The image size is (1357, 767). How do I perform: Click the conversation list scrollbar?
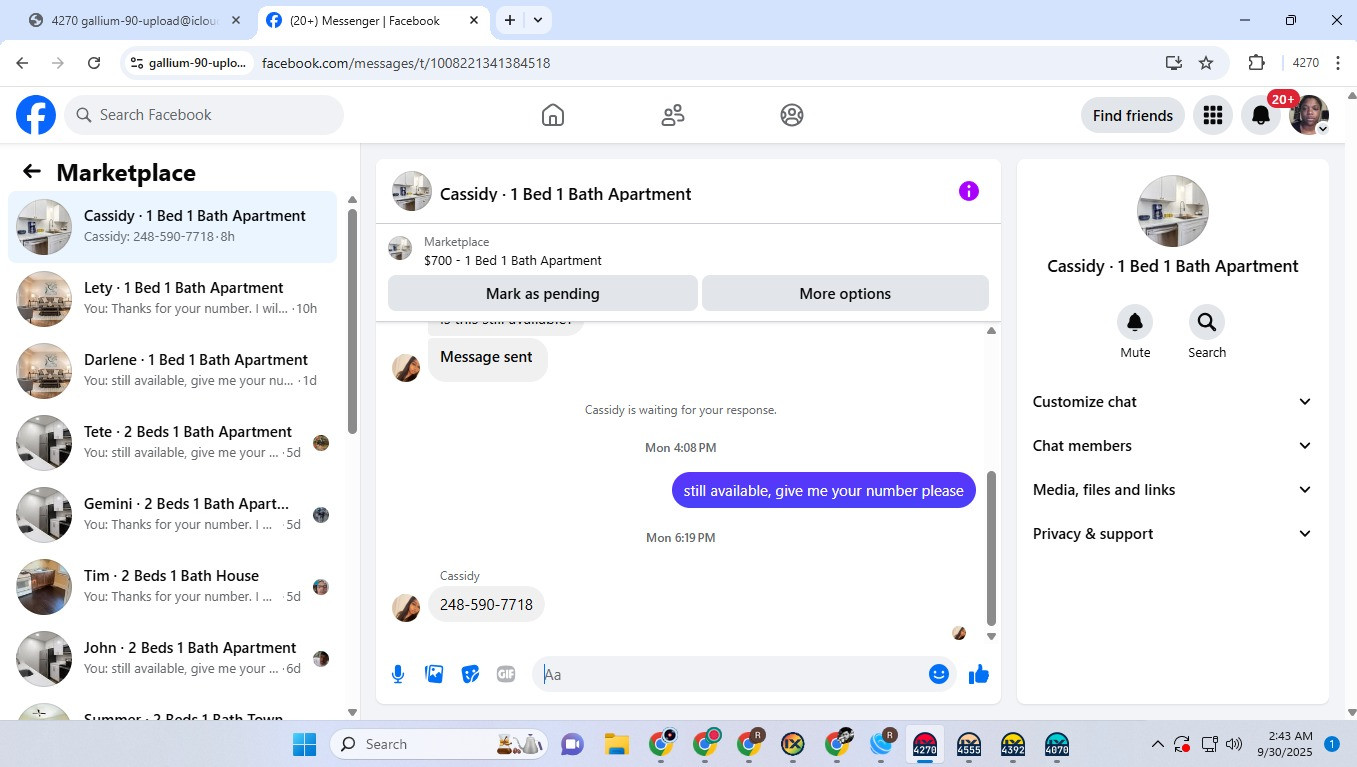[352, 320]
